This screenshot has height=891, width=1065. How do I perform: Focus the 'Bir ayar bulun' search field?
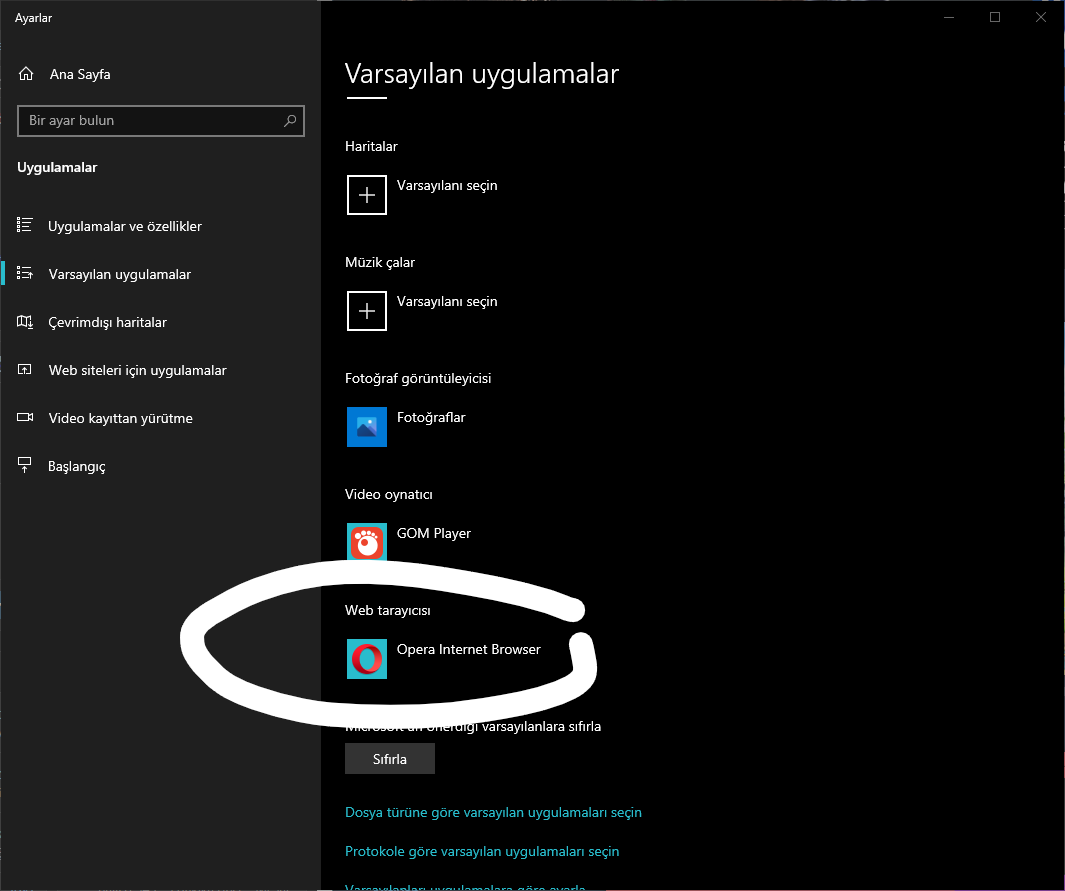(x=160, y=121)
